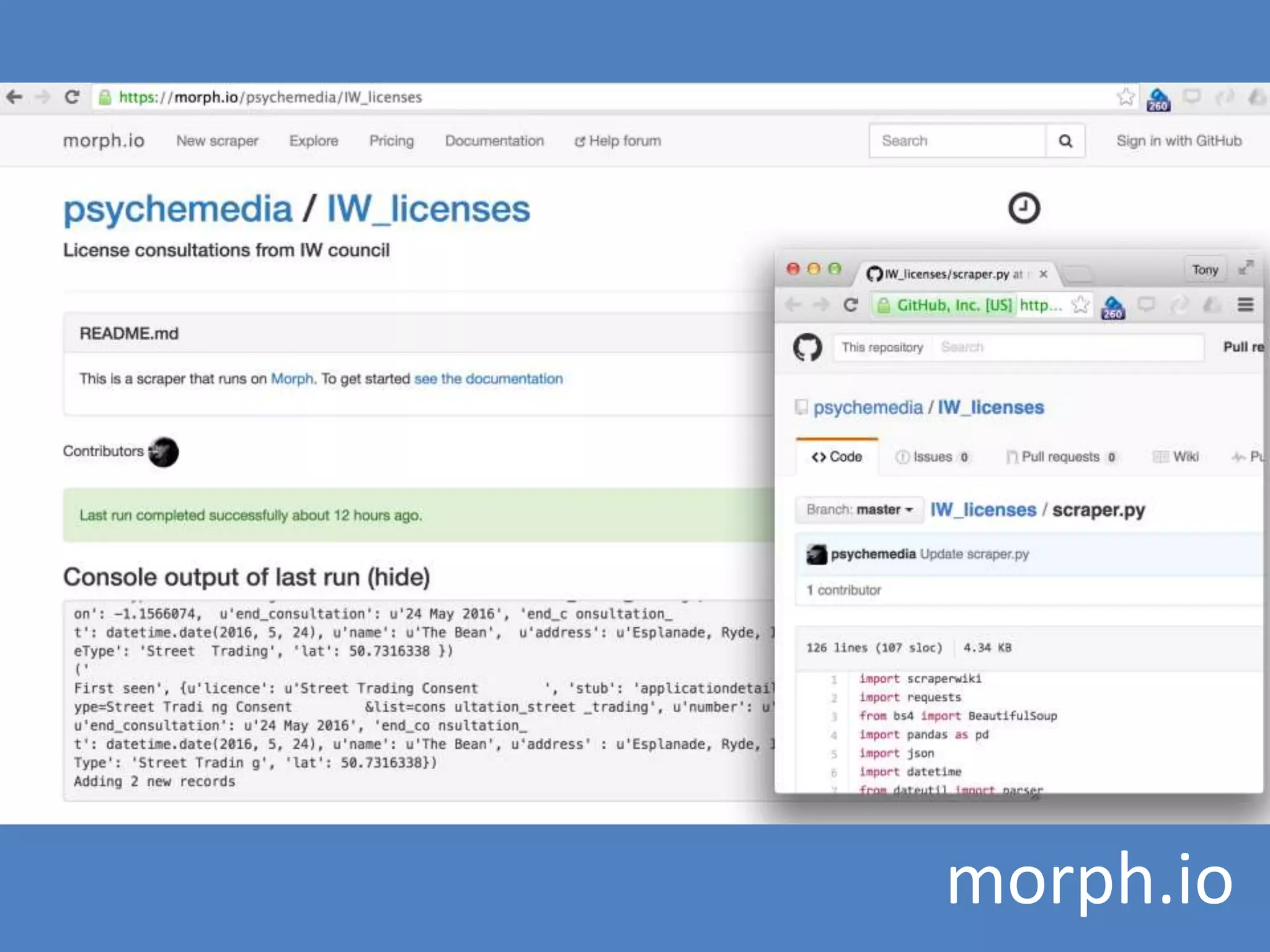Click '126 lines (107 sloc)' file info
The image size is (1270, 952).
click(x=874, y=648)
